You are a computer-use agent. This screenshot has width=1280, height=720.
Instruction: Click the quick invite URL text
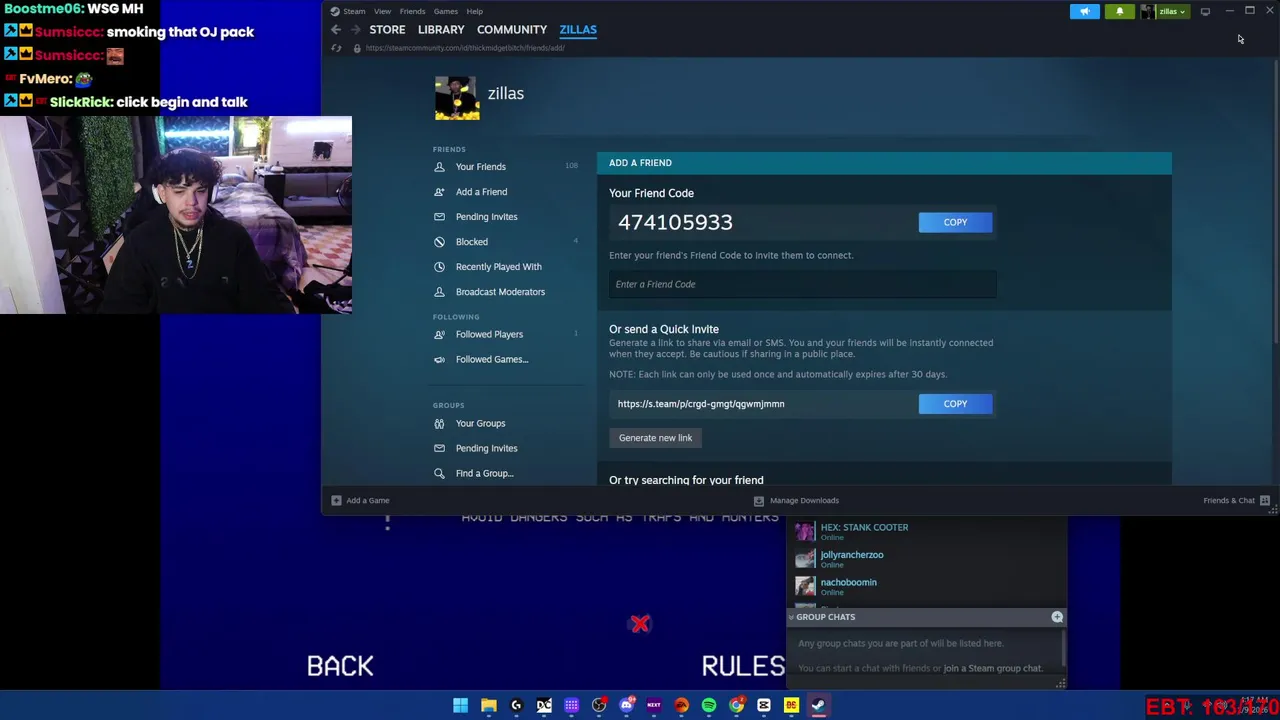(x=701, y=404)
